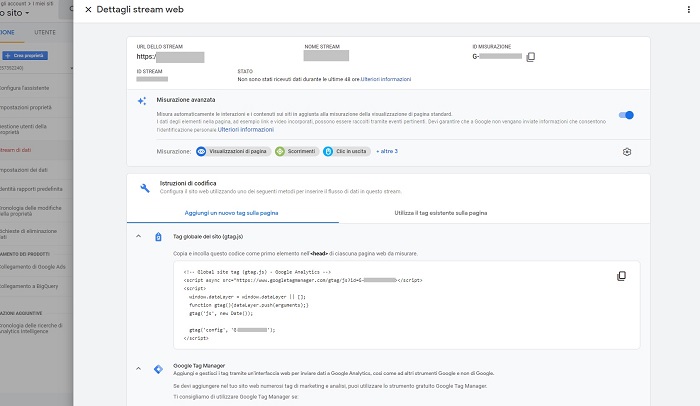Viewport: 700px width, 406px height.
Task: Click the Tag globale del sito (gtag.js) heading
Action: 208,237
